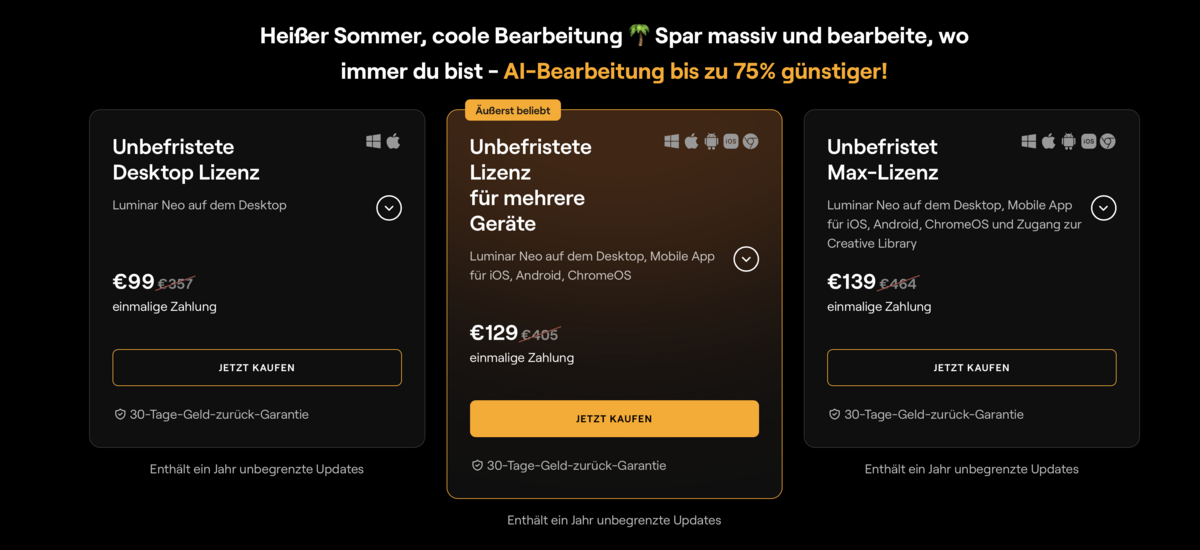The width and height of the screenshot is (1200, 550).
Task: Click the Apple icon on Desktop Lizenz card
Action: (393, 142)
